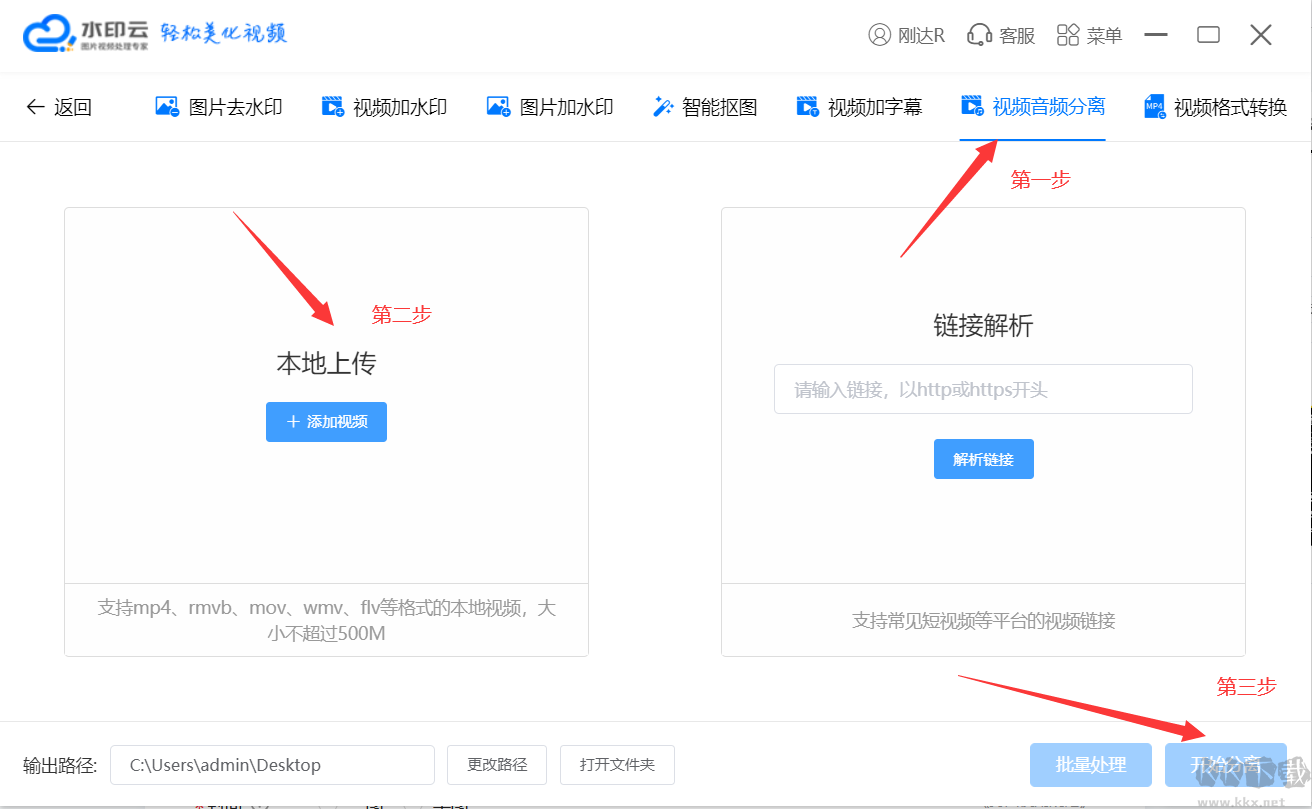Focus the link input field for http URLs

click(983, 389)
